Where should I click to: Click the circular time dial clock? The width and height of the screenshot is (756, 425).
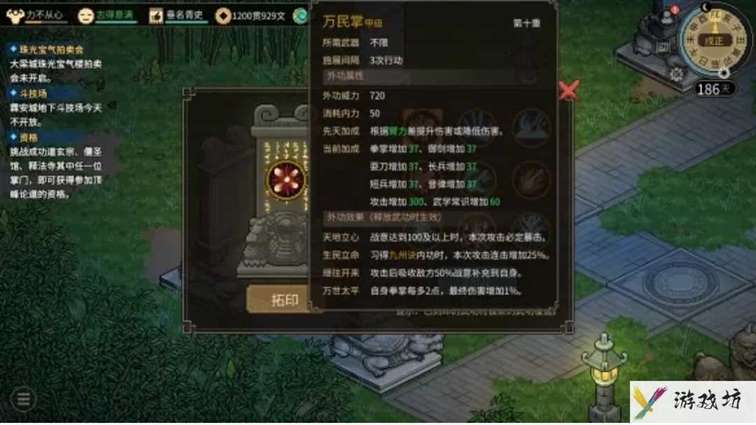click(715, 41)
